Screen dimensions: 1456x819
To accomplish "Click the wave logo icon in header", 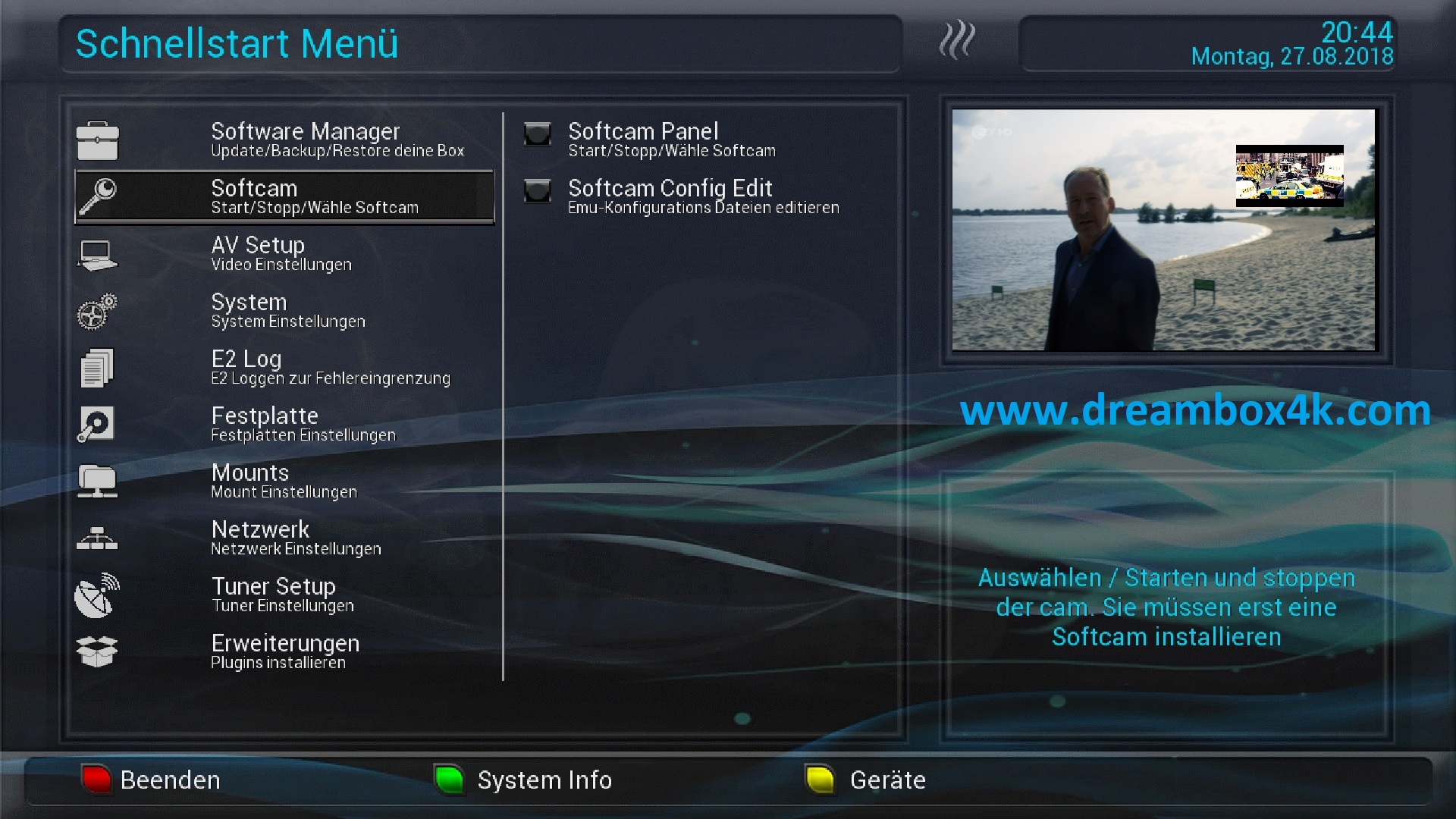I will click(957, 40).
